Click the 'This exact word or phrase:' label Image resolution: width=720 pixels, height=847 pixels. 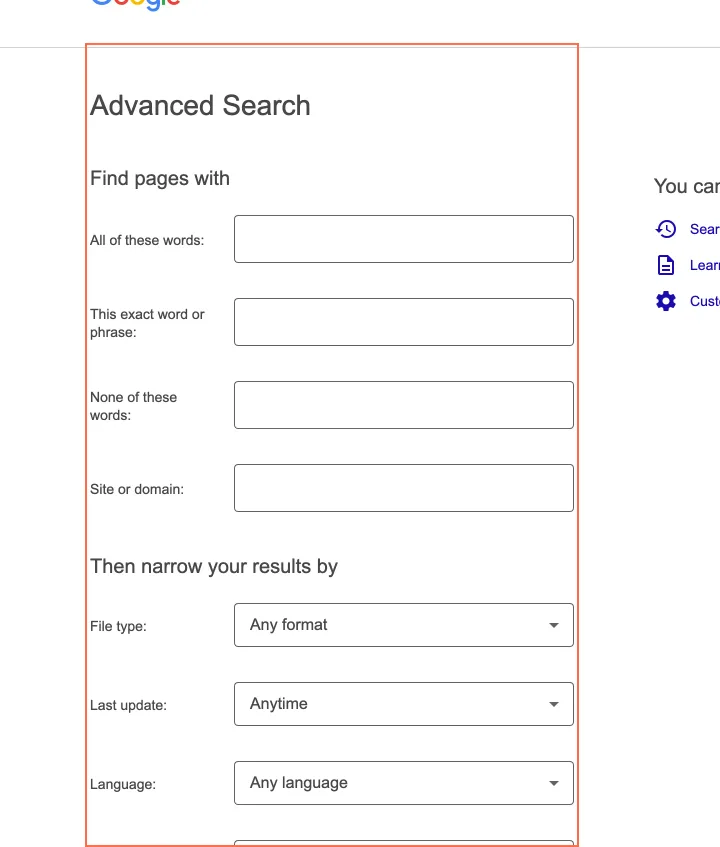(147, 323)
